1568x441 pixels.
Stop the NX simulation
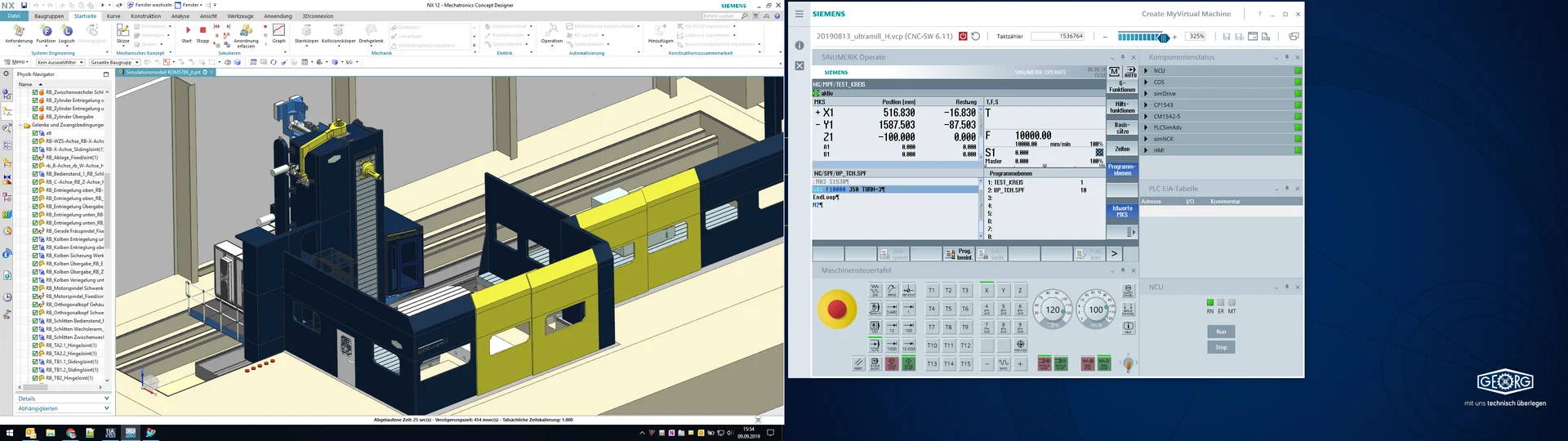click(x=203, y=33)
